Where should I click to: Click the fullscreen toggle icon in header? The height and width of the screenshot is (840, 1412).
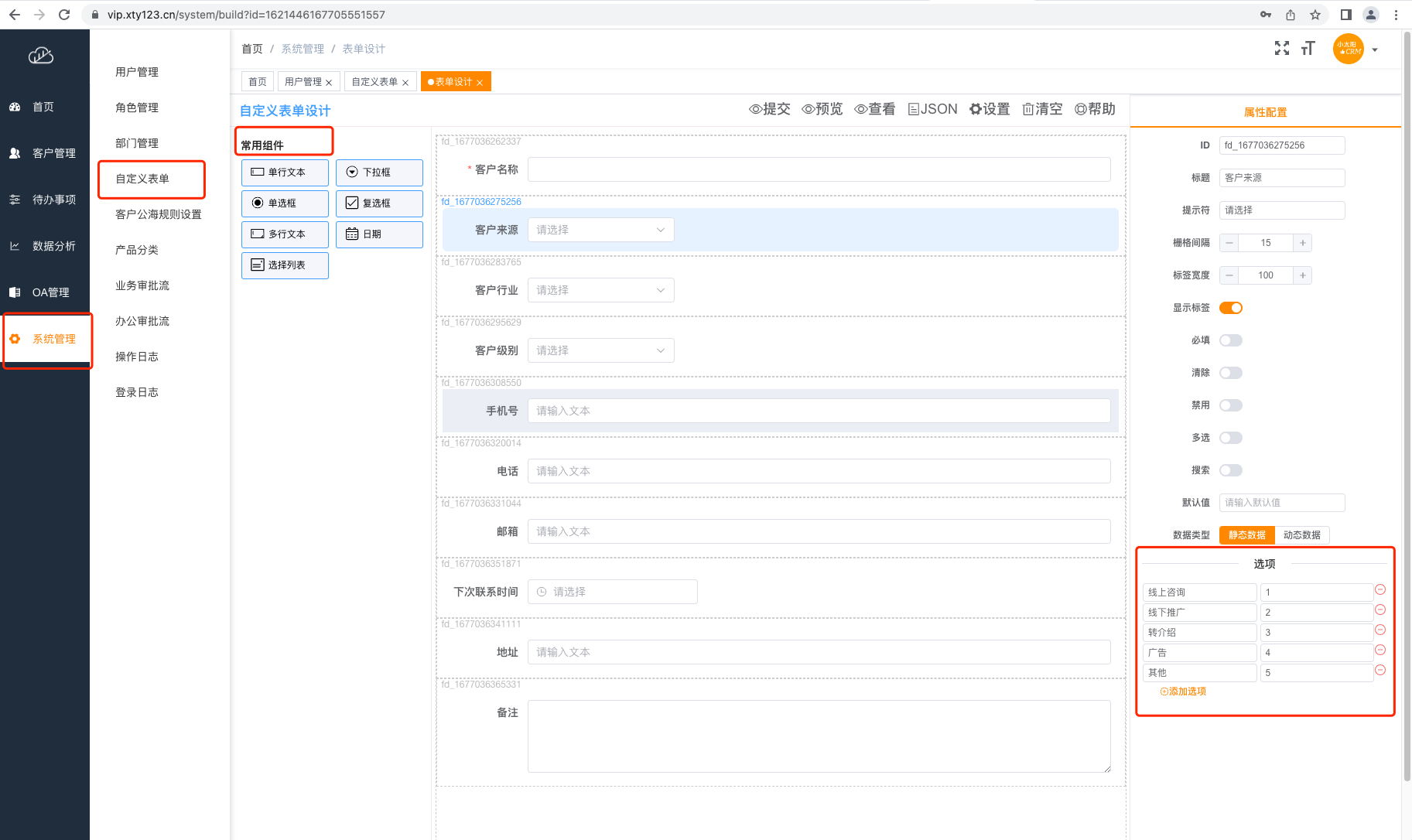1281,49
